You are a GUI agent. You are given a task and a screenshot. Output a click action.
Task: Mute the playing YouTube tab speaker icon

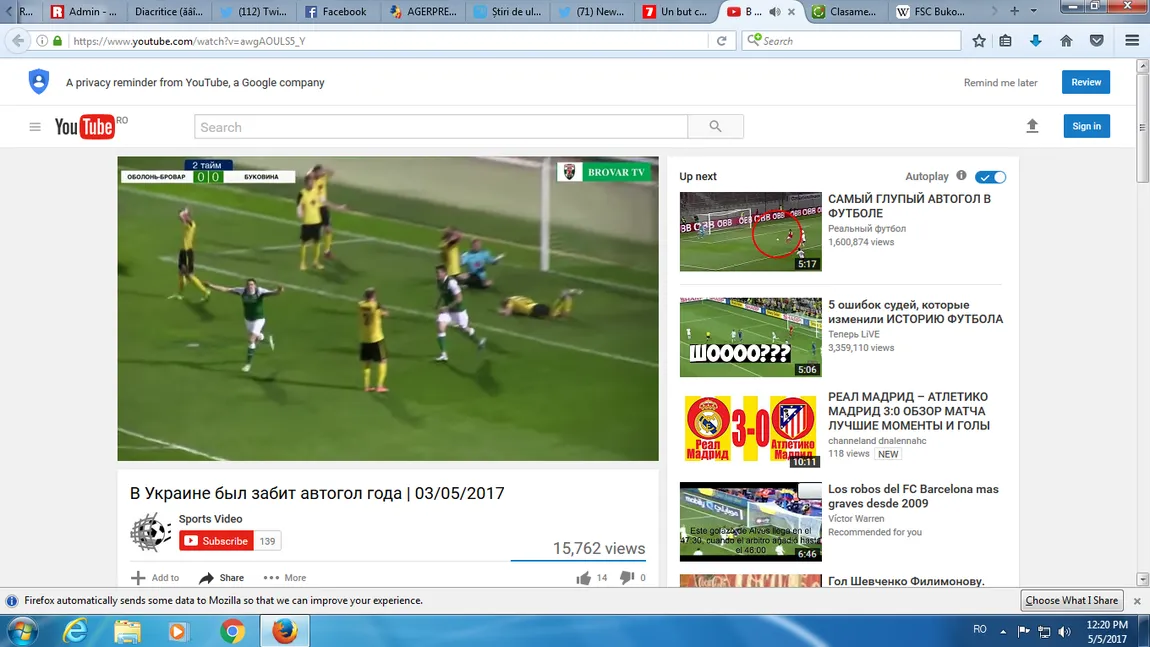[774, 12]
